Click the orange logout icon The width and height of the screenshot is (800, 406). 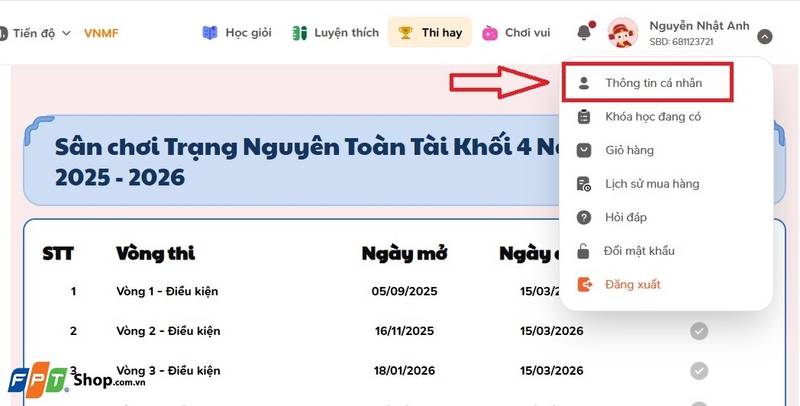[585, 285]
